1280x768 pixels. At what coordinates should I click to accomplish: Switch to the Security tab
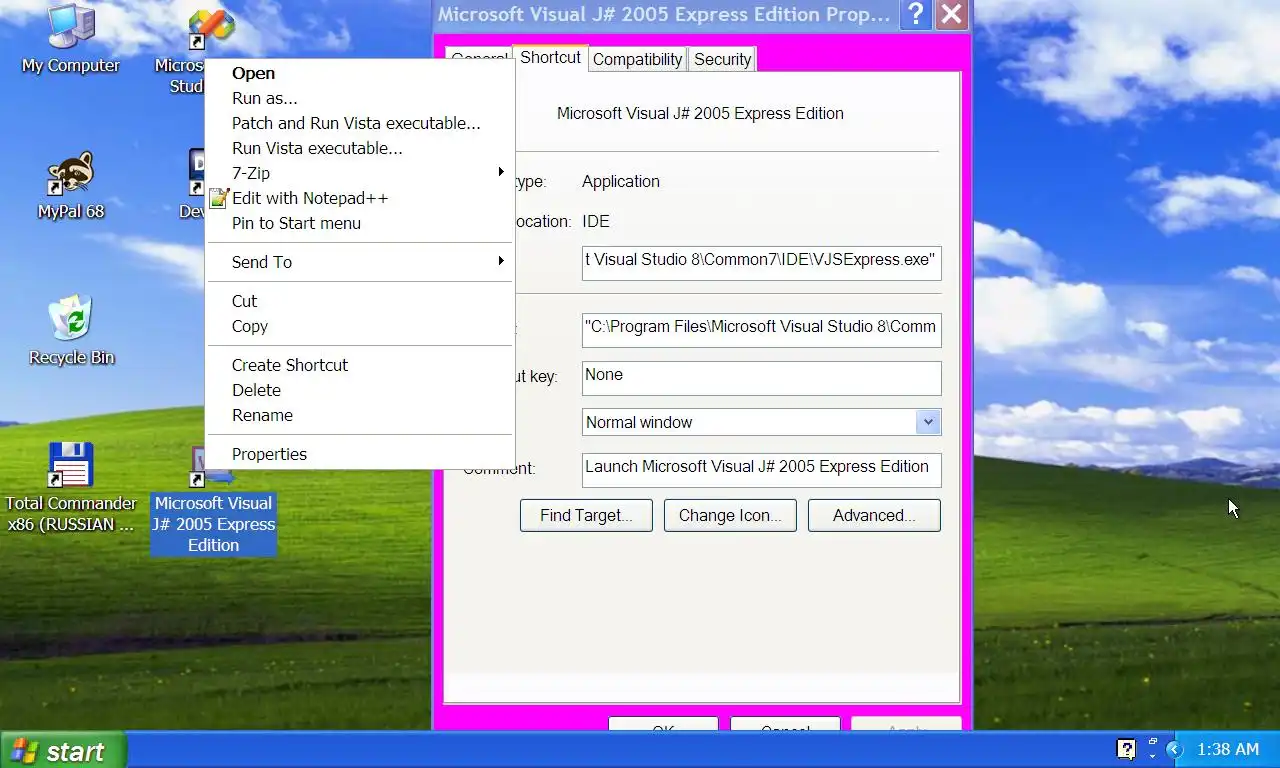coord(722,60)
